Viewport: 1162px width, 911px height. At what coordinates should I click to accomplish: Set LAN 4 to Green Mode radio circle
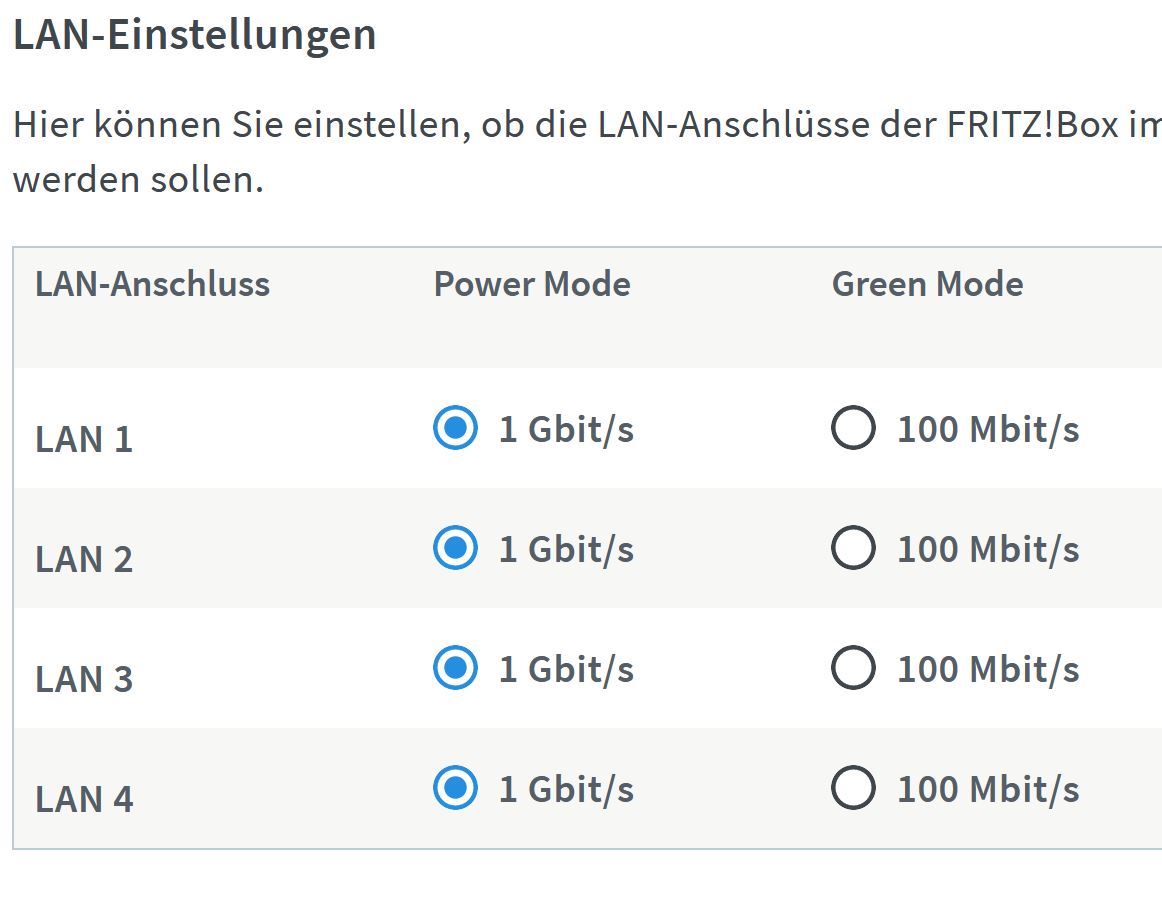coord(853,788)
